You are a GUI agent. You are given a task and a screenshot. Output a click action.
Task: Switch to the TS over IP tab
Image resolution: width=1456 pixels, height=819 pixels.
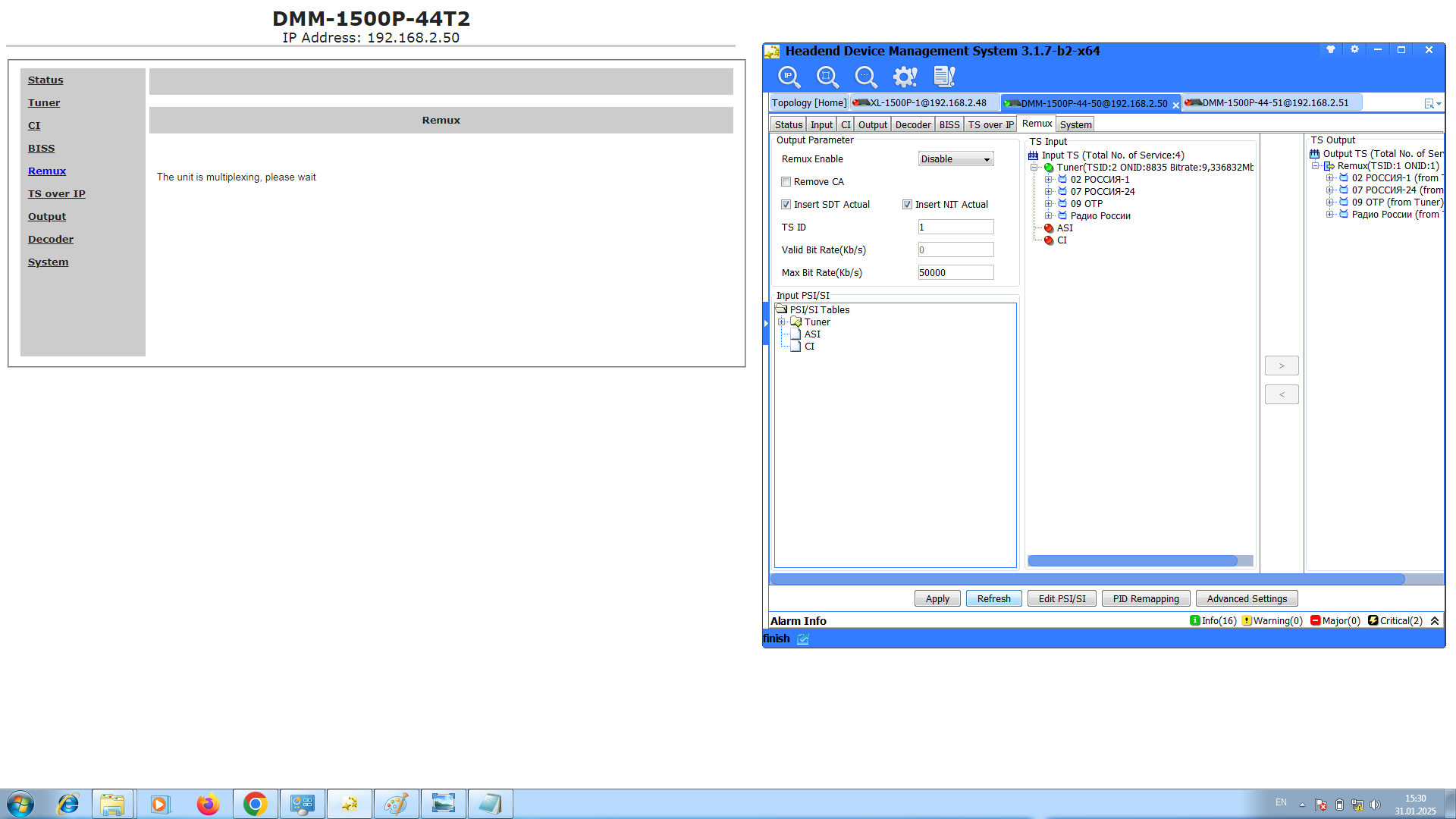pos(990,125)
